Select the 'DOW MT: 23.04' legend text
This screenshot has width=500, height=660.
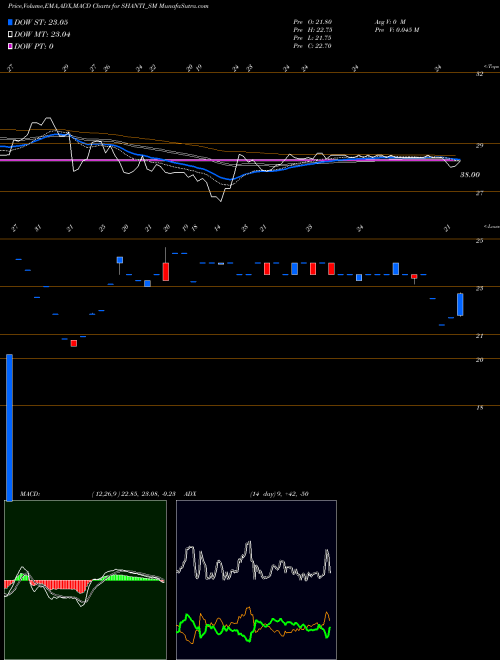click(x=42, y=34)
